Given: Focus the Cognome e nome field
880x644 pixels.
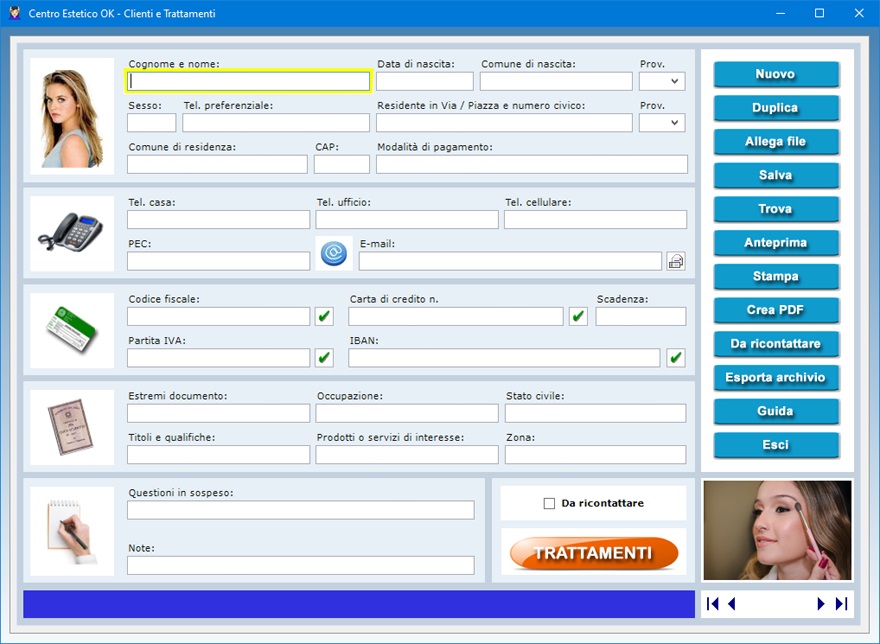Looking at the screenshot, I should coord(248,81).
